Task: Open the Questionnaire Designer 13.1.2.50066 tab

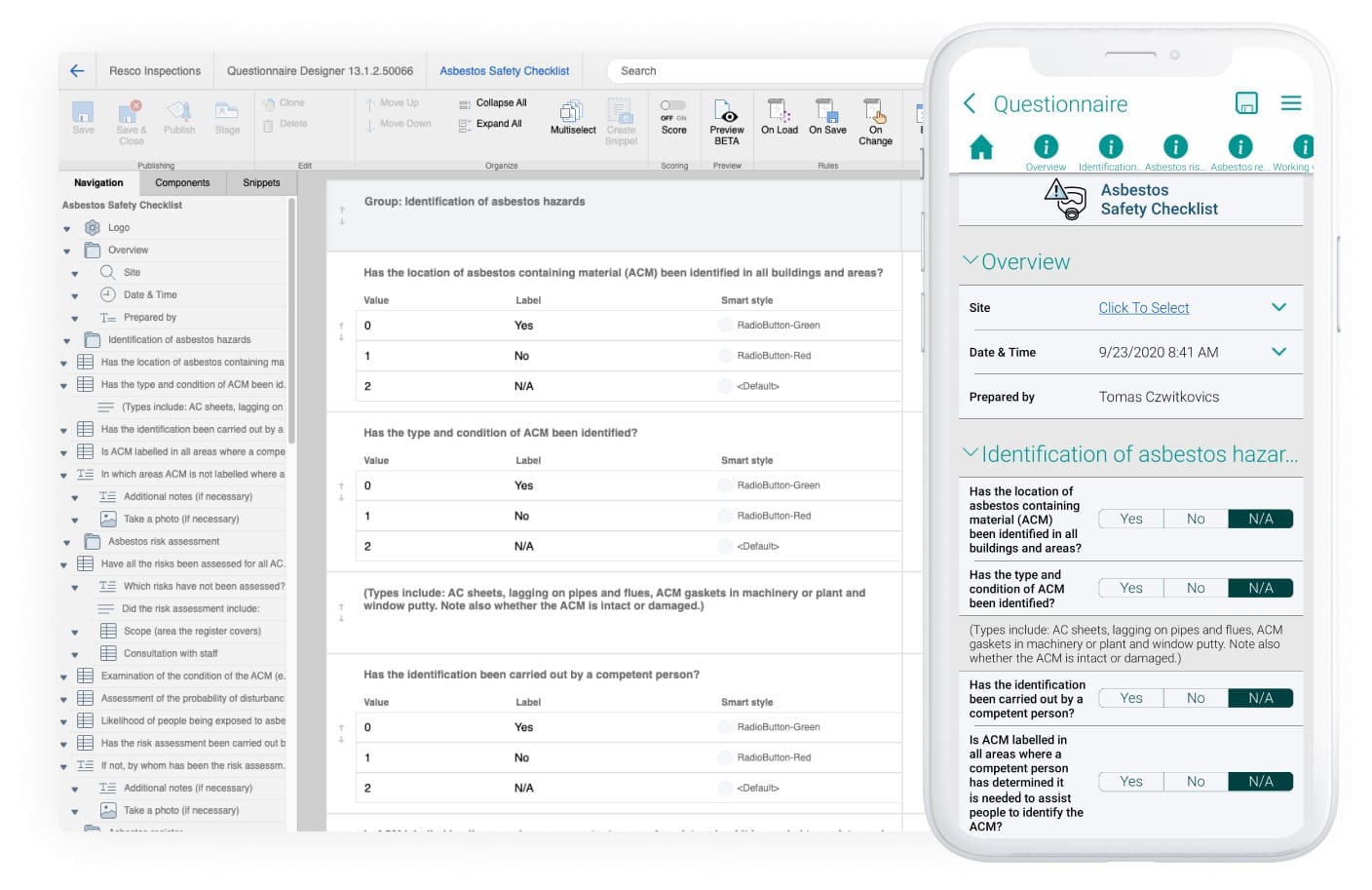Action: pyautogui.click(x=320, y=70)
